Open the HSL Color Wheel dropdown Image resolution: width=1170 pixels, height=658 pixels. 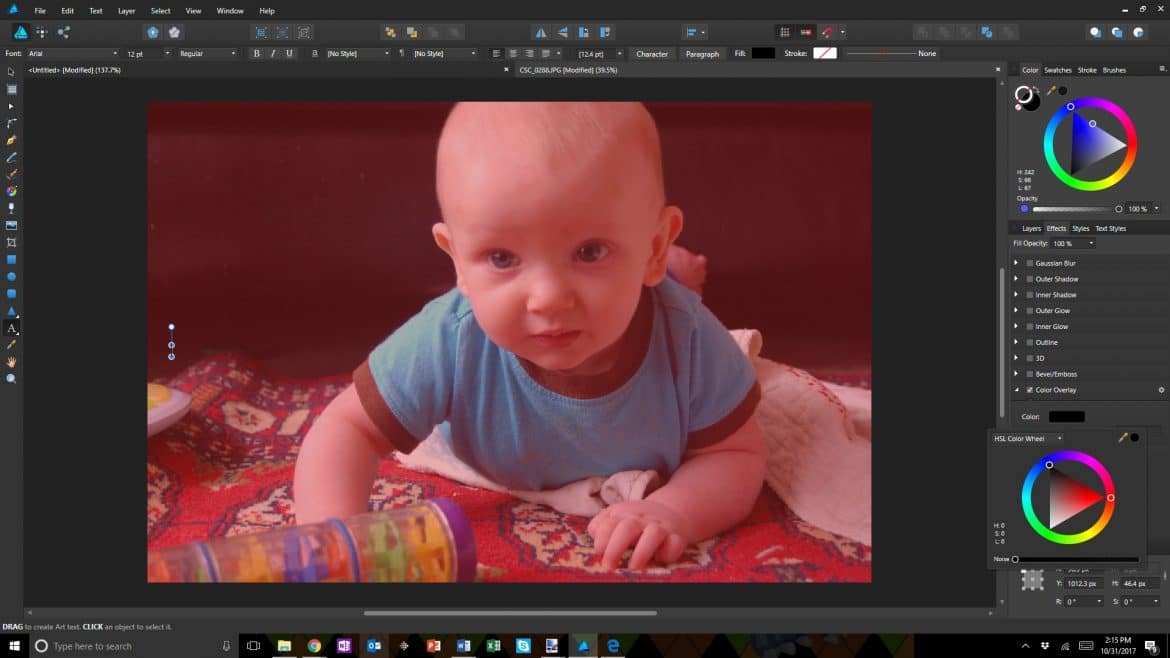1027,438
